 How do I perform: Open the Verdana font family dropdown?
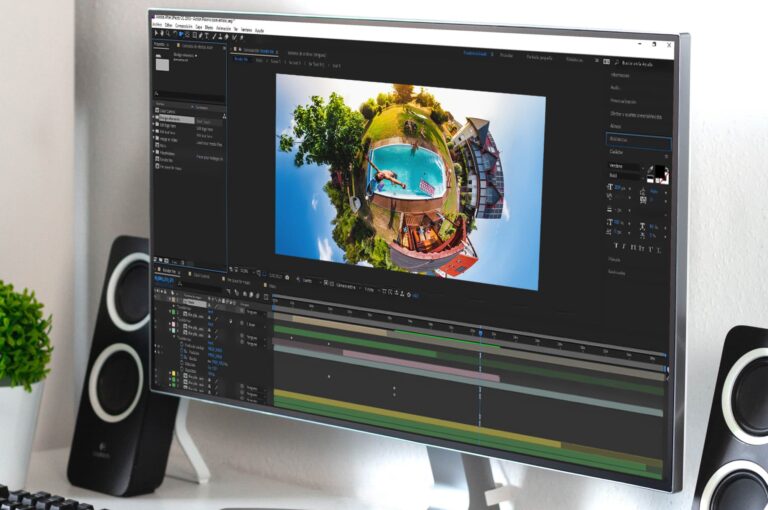pyautogui.click(x=625, y=166)
